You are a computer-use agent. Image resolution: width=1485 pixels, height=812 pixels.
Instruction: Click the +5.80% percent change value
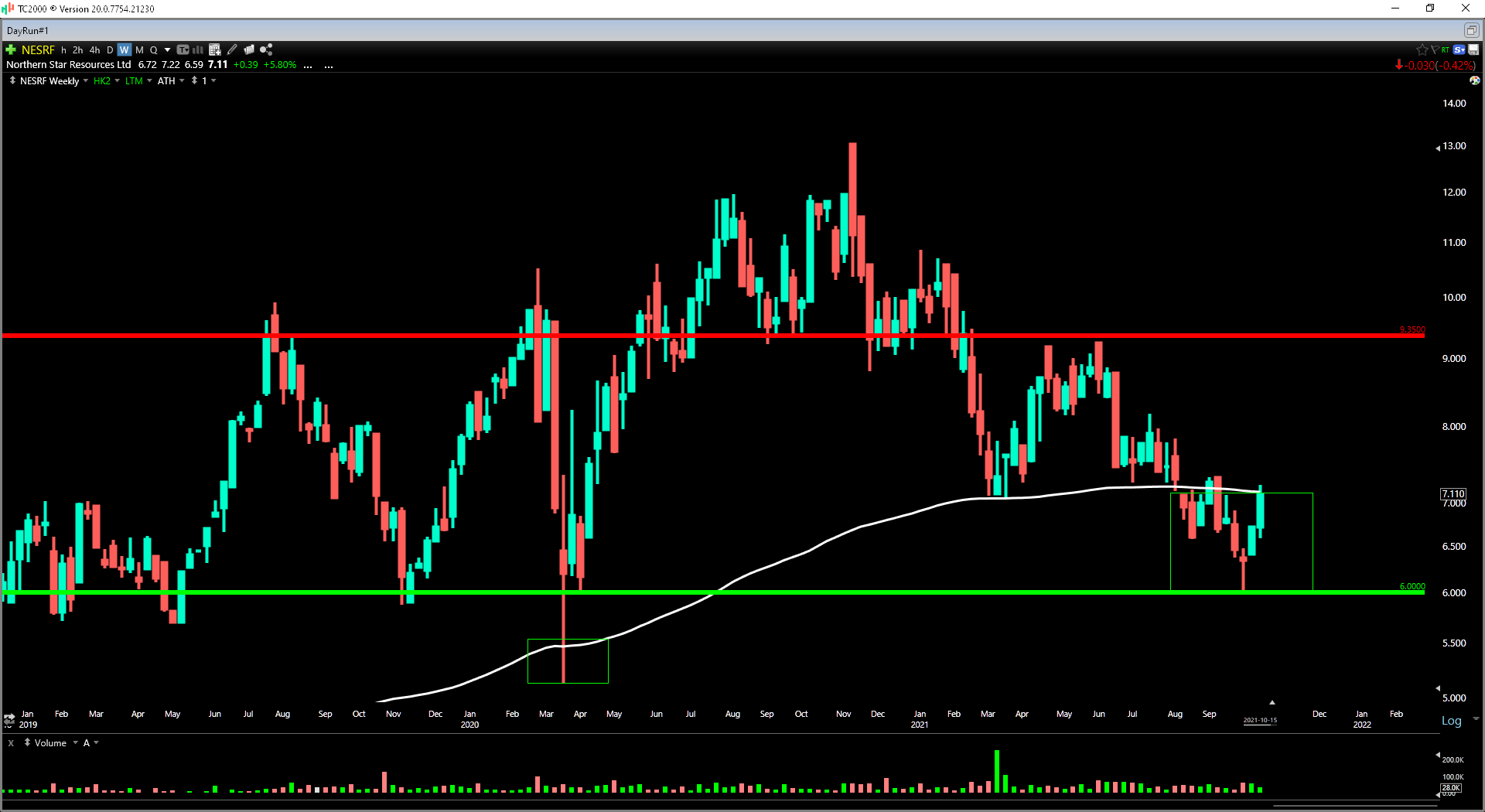click(x=280, y=65)
